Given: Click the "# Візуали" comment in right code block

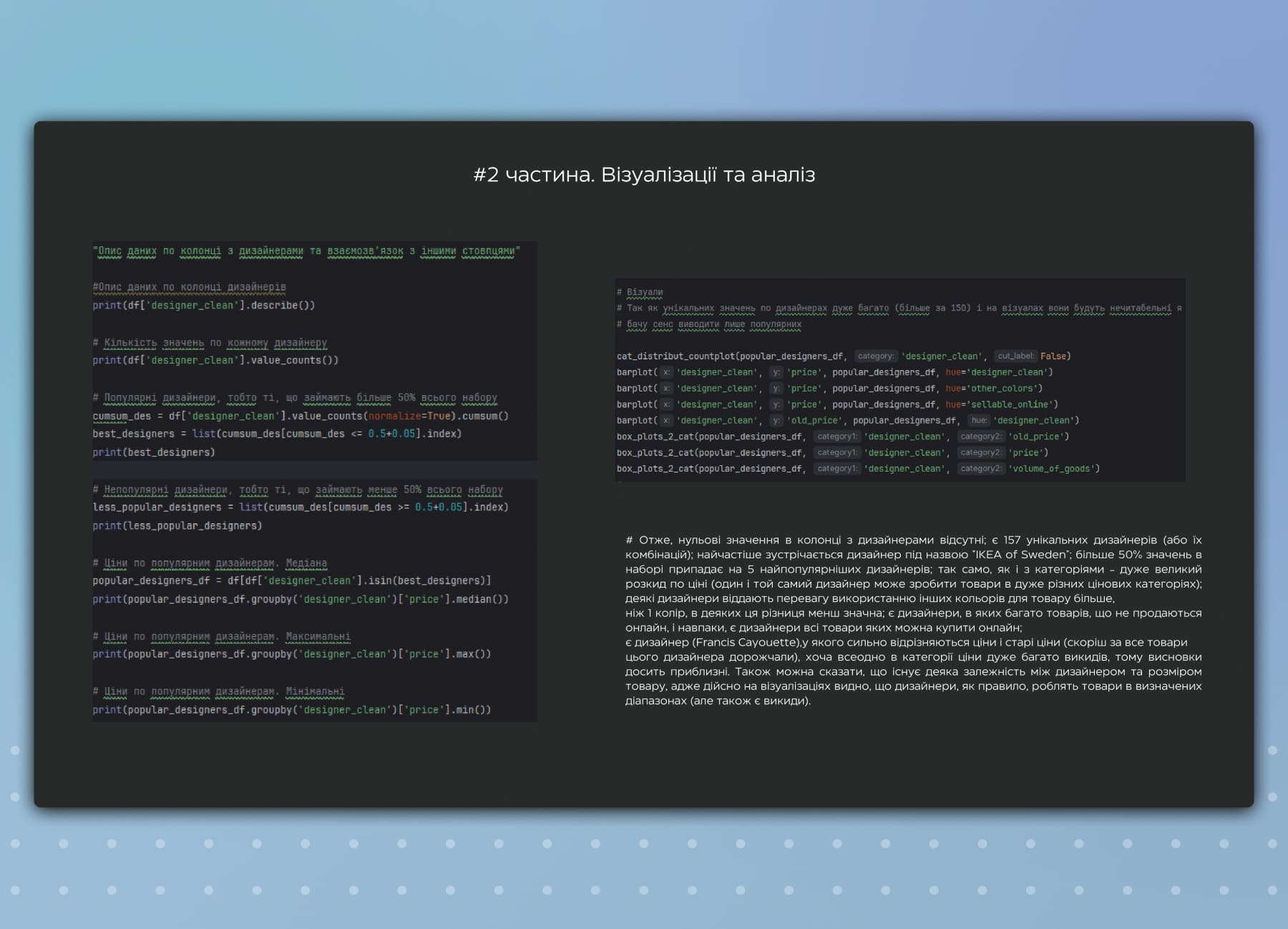Looking at the screenshot, I should point(640,292).
